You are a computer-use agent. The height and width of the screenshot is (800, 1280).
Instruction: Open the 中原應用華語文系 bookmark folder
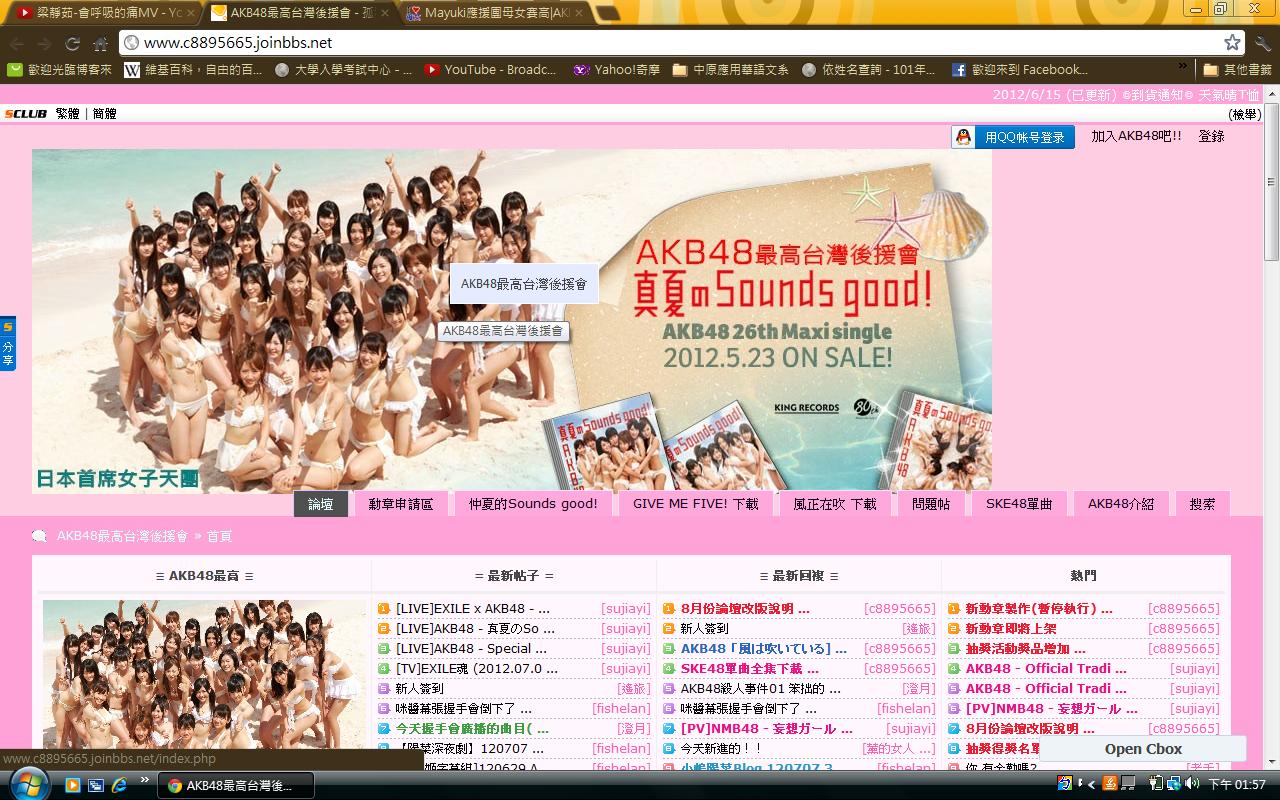[731, 70]
